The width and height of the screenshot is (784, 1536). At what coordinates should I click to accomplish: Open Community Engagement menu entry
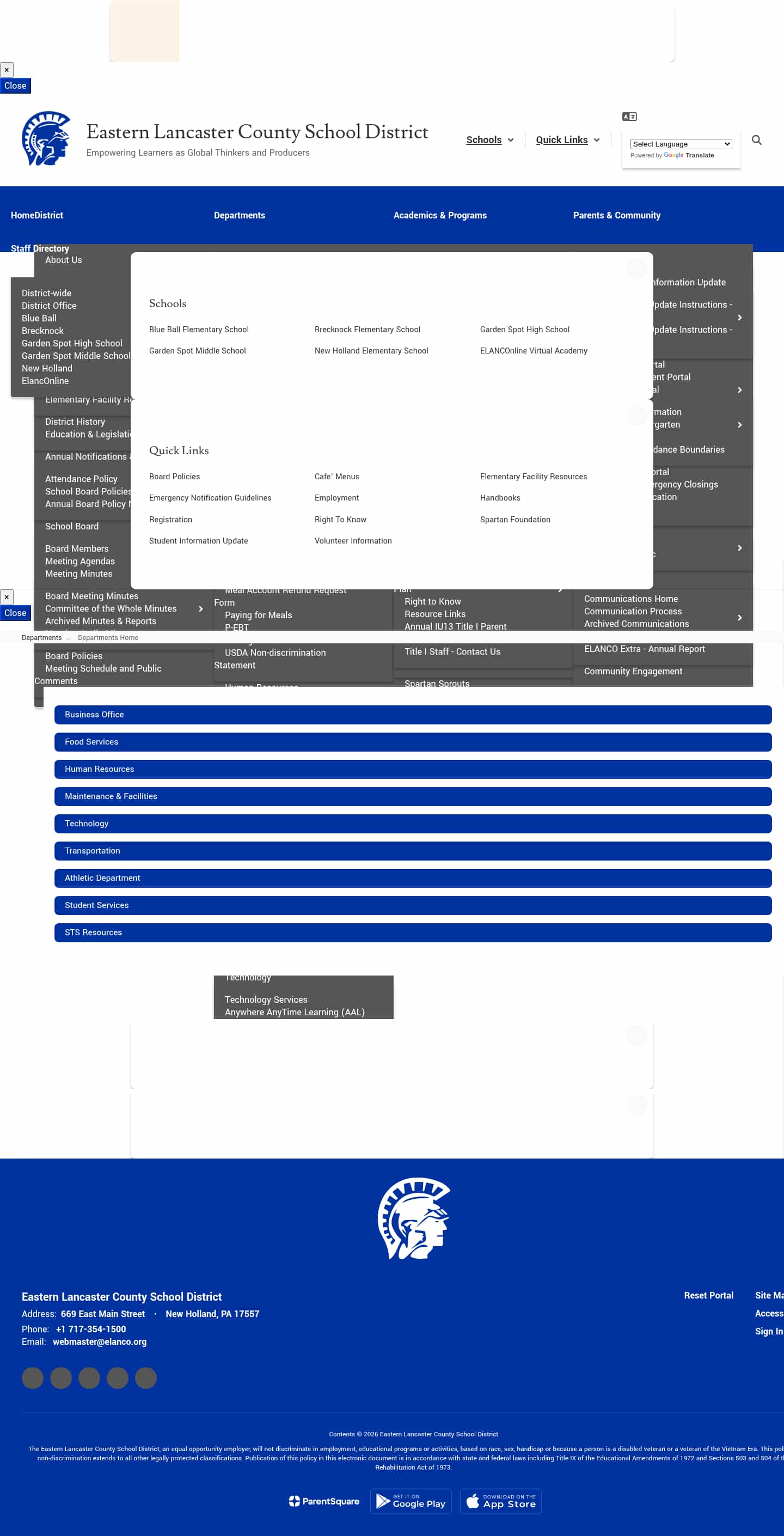point(633,671)
